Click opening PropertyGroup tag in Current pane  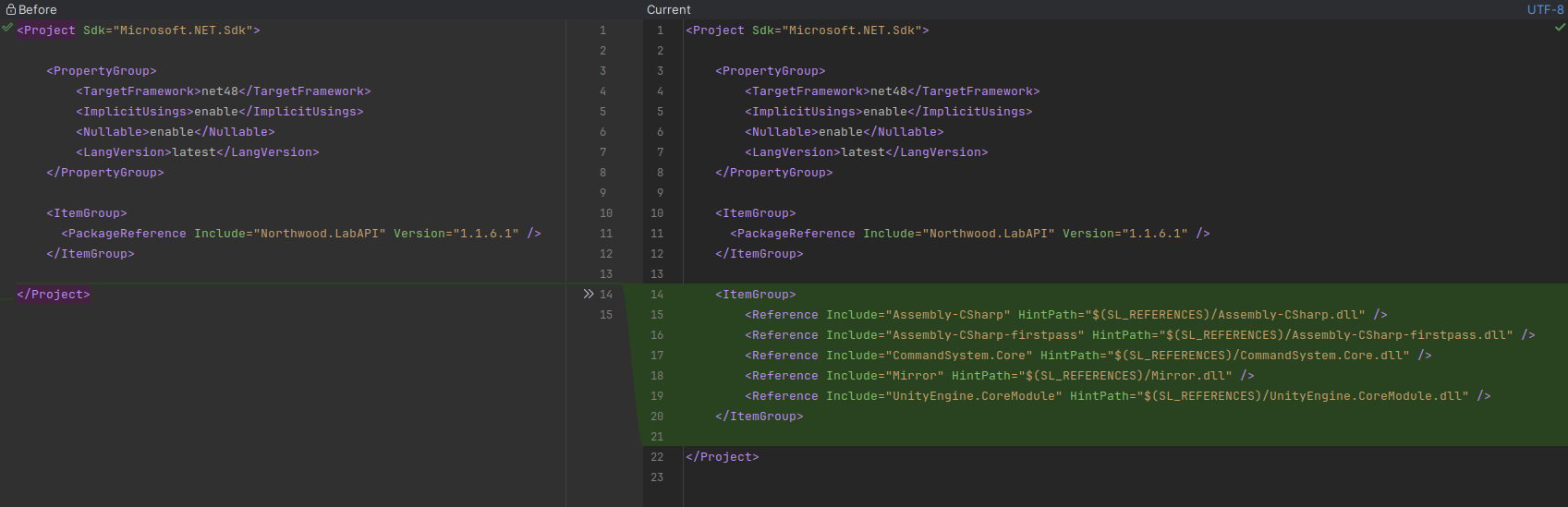(771, 71)
